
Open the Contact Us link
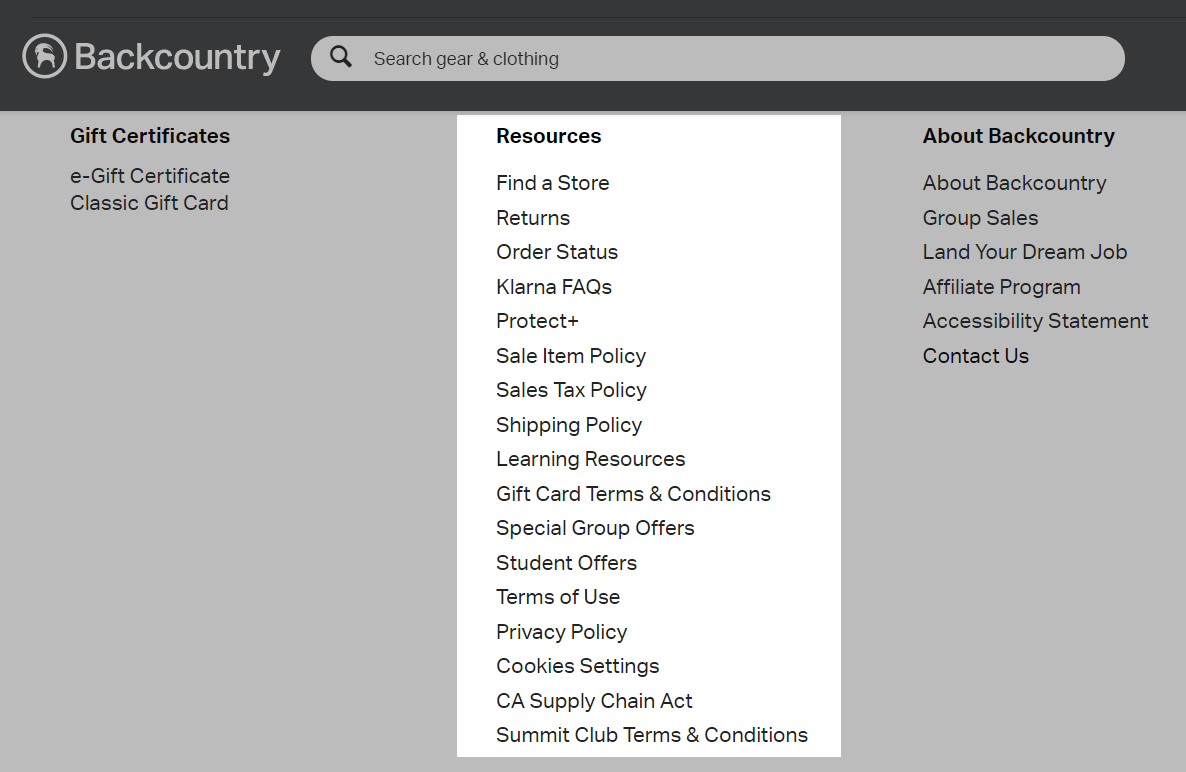975,355
